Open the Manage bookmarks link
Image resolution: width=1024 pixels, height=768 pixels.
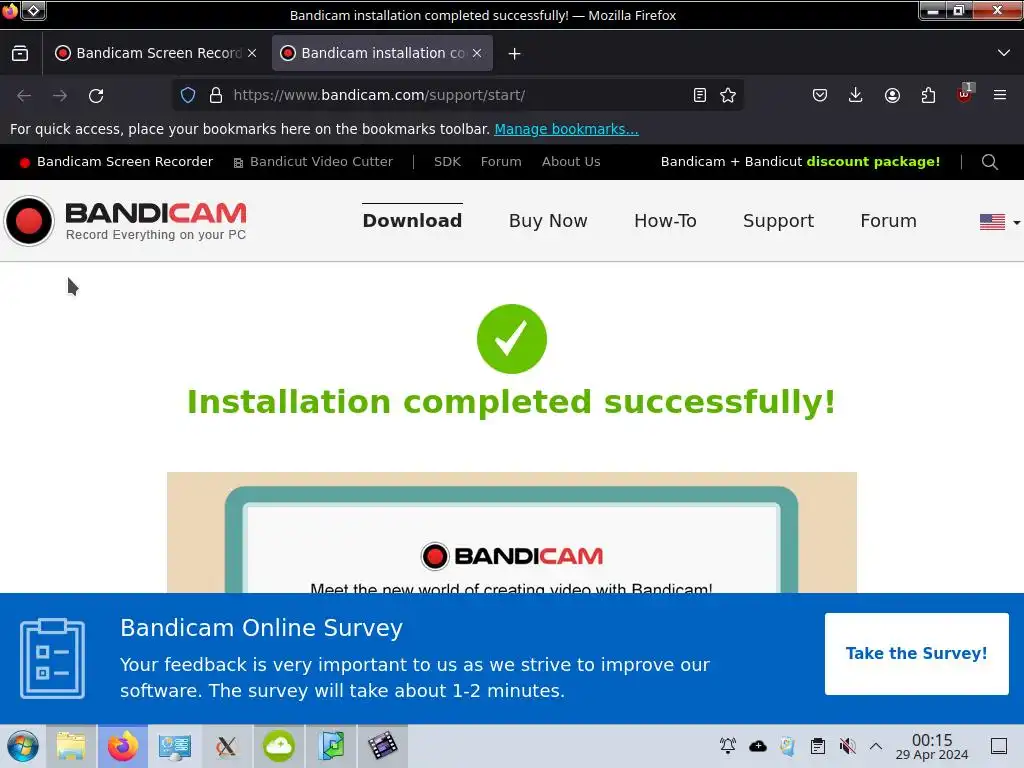point(566,129)
